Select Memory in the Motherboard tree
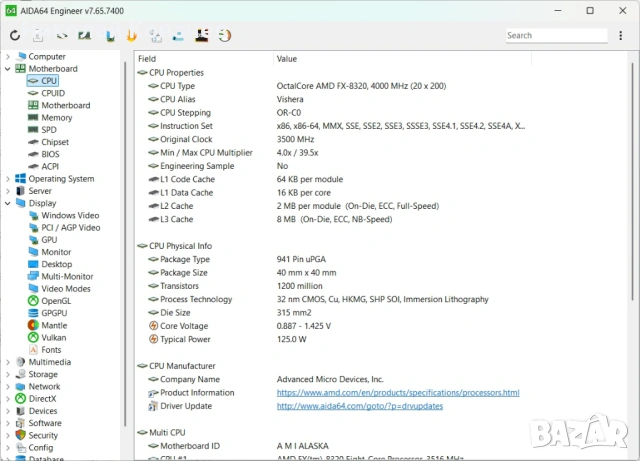 point(56,118)
